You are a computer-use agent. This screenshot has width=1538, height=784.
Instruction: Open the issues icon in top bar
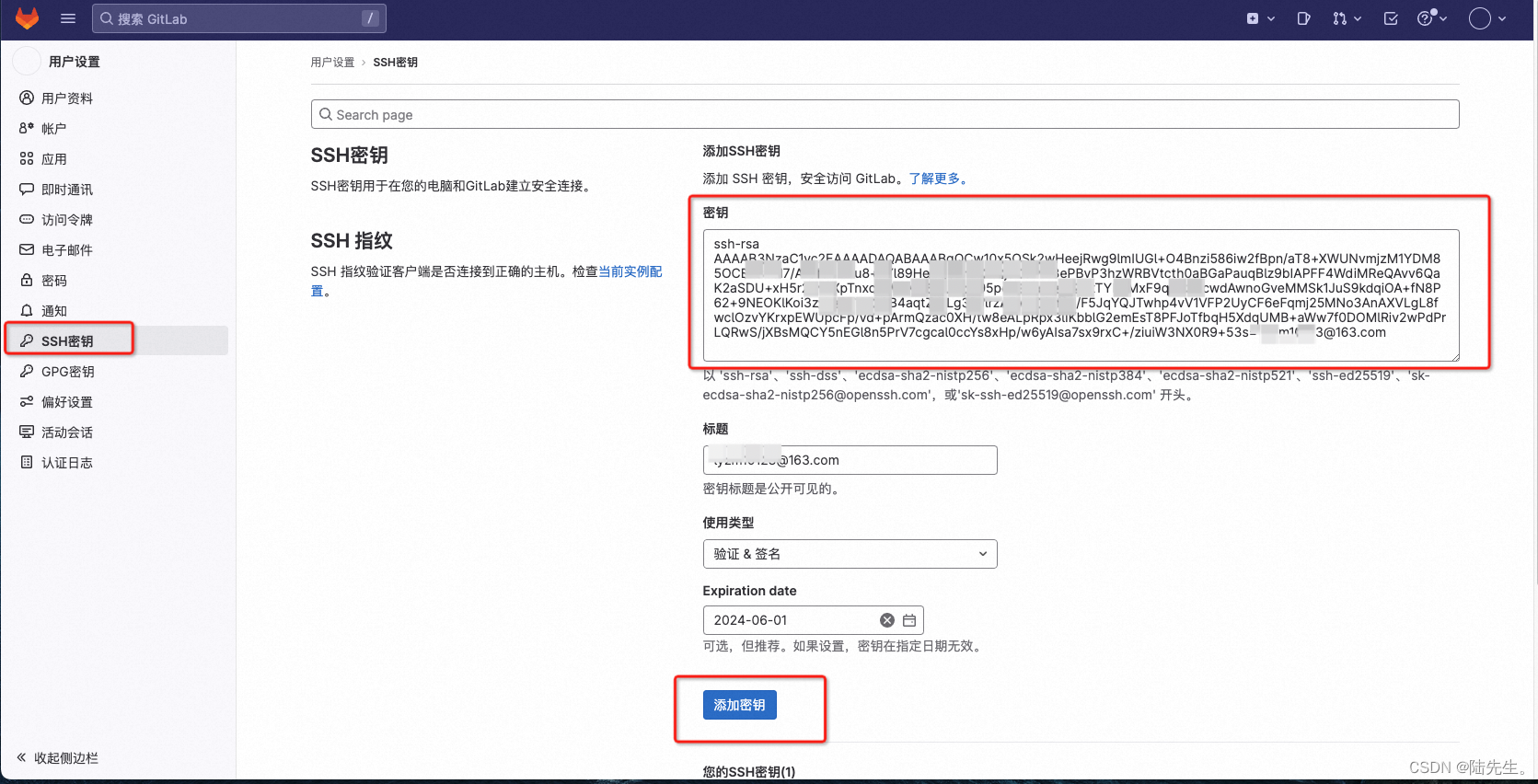tap(1303, 18)
